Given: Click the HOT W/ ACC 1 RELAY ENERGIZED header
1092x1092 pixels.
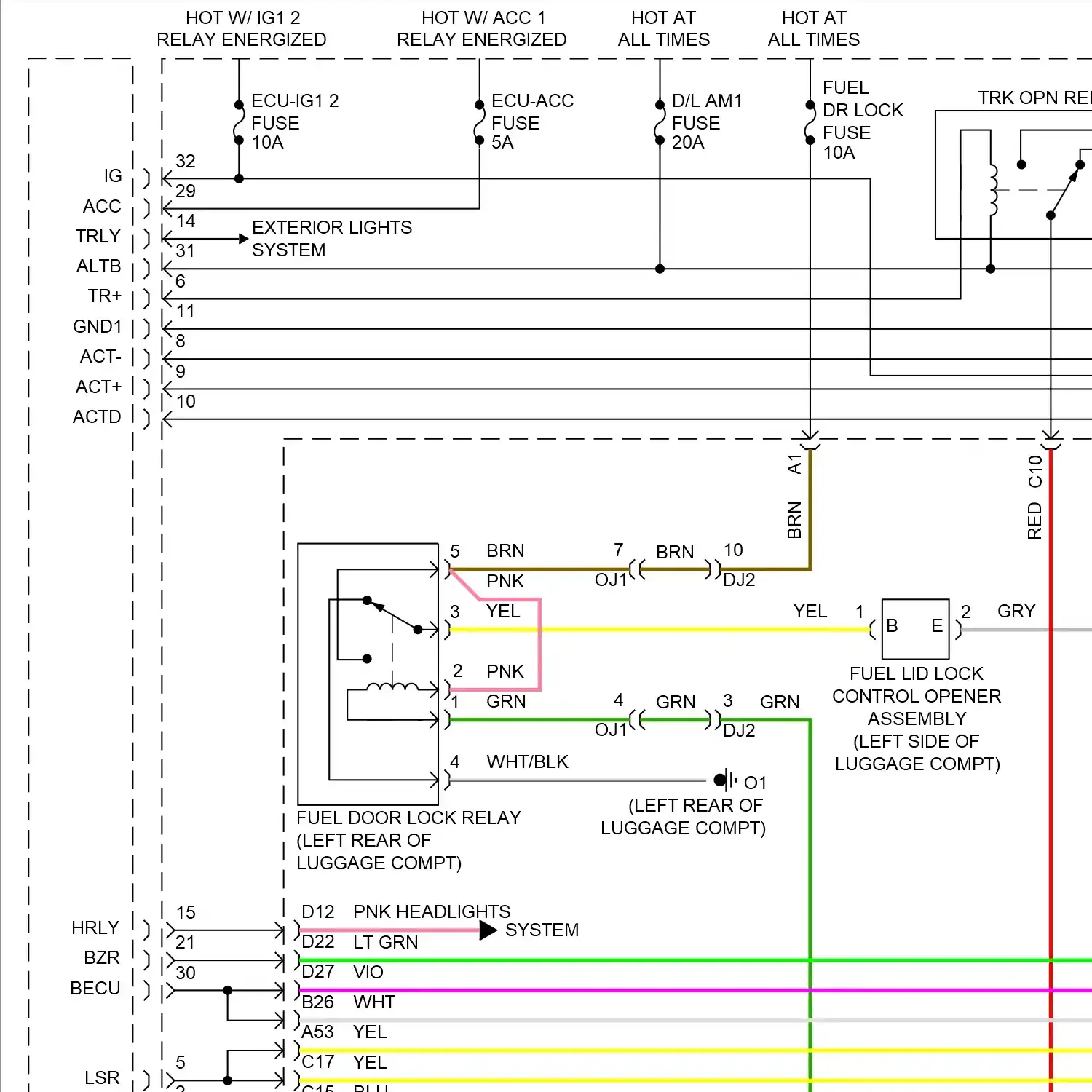Looking at the screenshot, I should click(481, 28).
